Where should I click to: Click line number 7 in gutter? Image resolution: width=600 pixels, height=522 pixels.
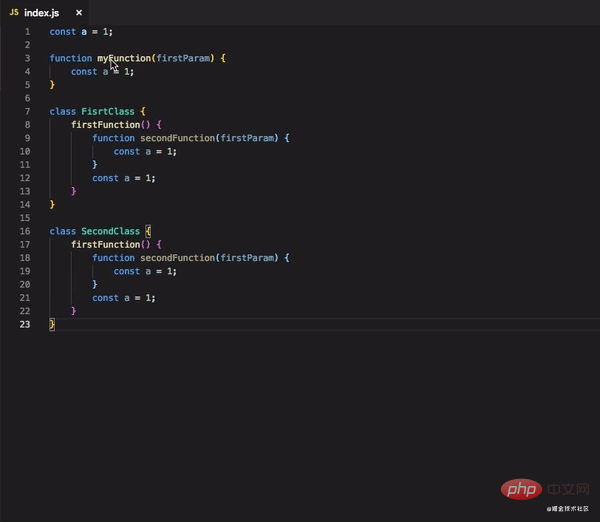click(27, 111)
